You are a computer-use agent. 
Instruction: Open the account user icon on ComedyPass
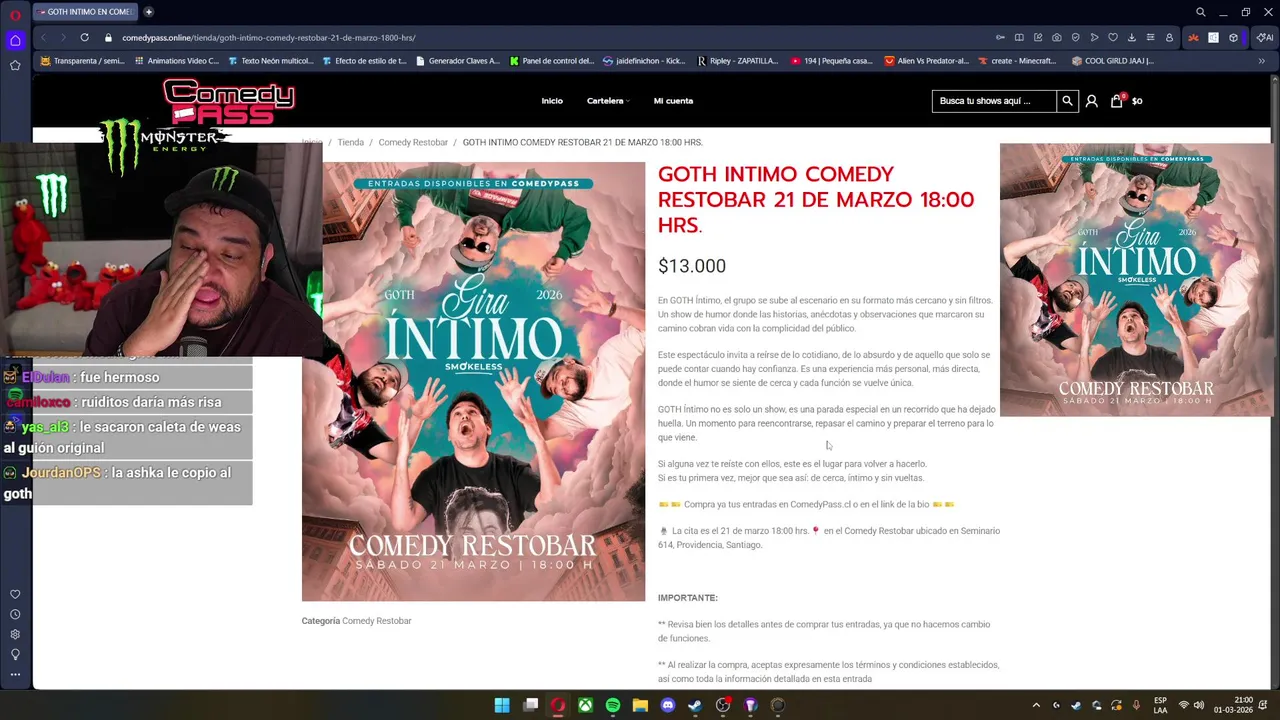1091,101
